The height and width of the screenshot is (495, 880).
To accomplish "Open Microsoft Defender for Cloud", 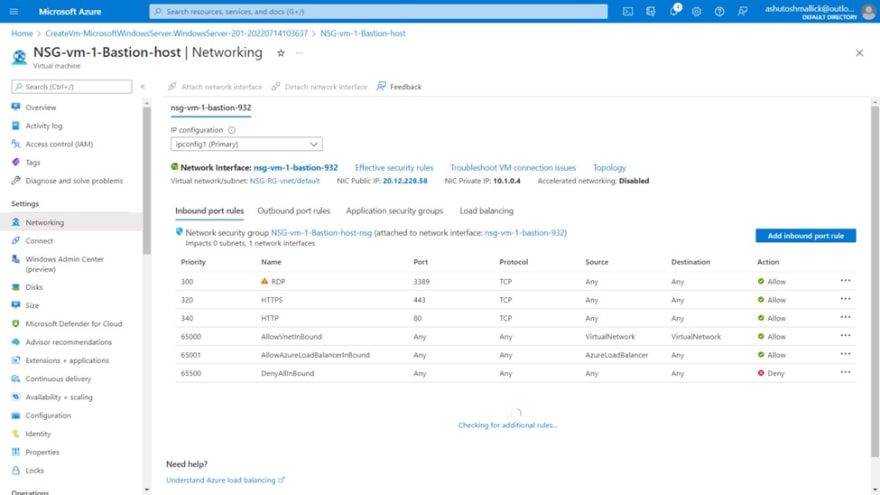I will pyautogui.click(x=74, y=324).
